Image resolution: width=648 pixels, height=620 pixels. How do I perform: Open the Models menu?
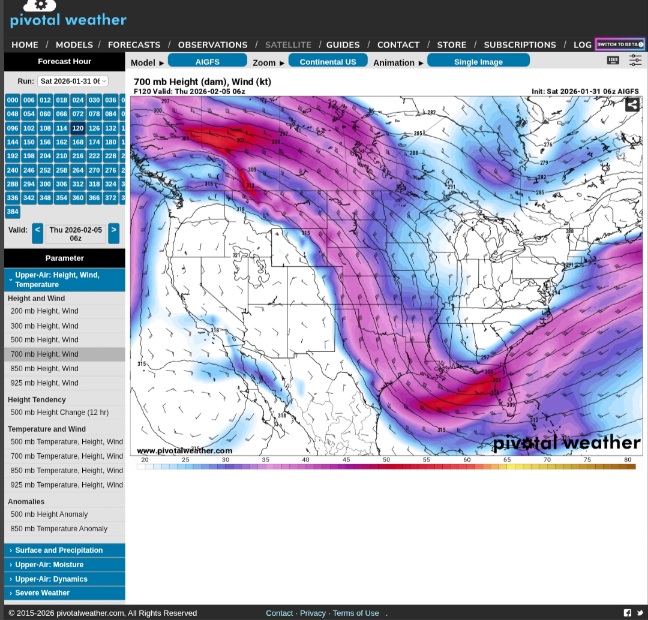pyautogui.click(x=74, y=44)
